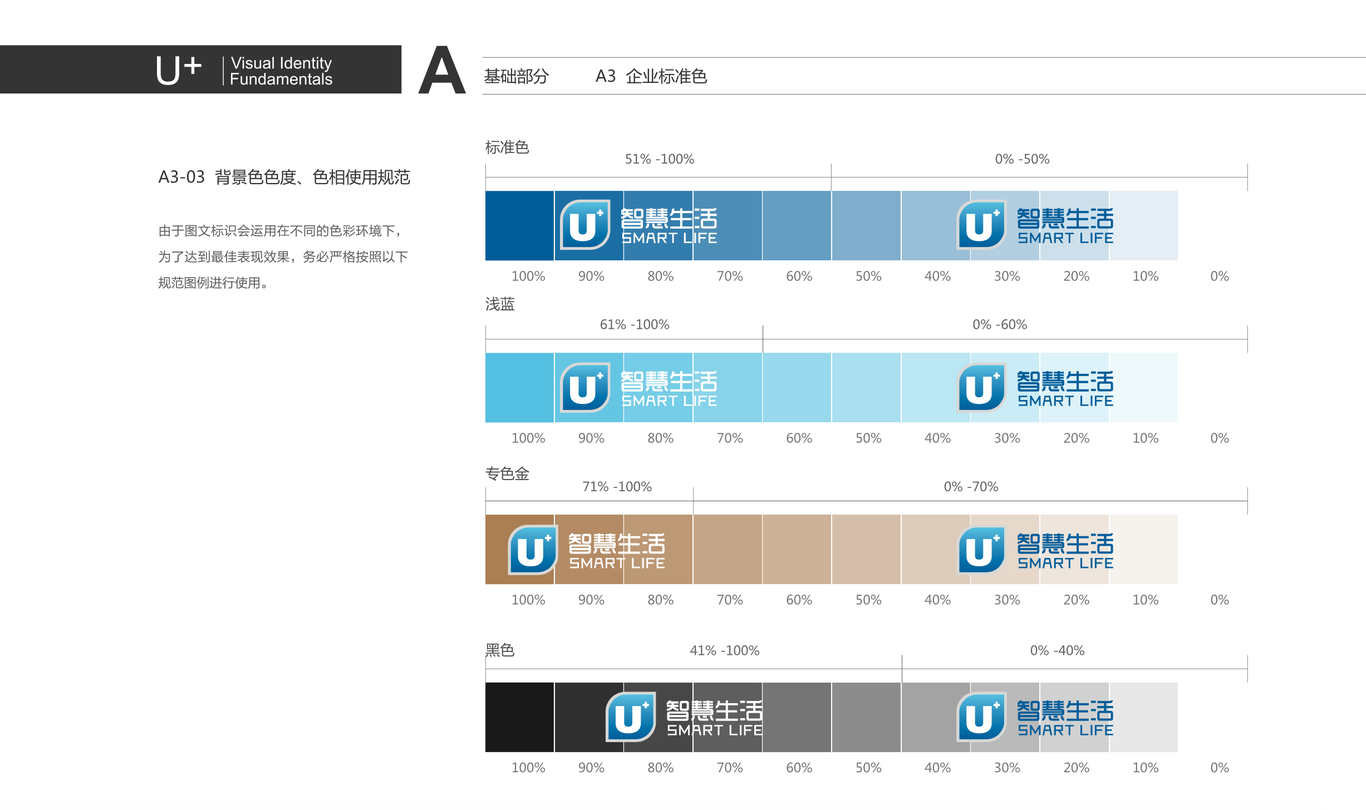This screenshot has width=1366, height=810.
Task: Click the '0% -50%' range label
Action: tap(1022, 159)
